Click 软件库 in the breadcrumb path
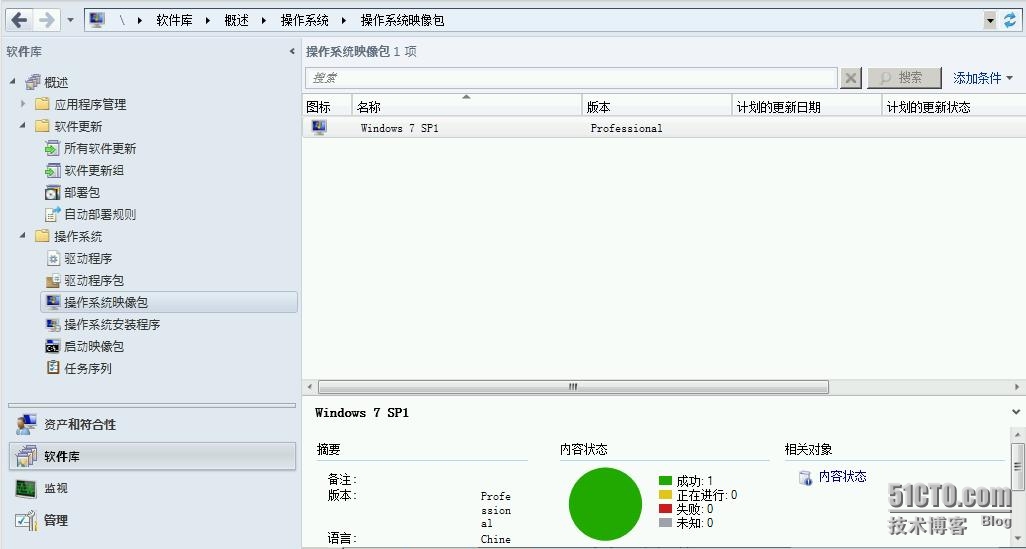This screenshot has width=1026, height=549. pyautogui.click(x=174, y=20)
